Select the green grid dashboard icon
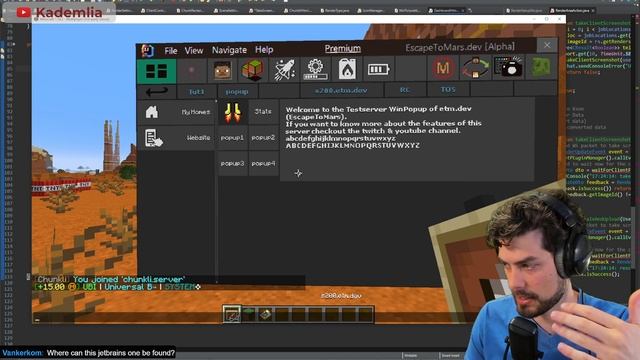 tap(156, 71)
